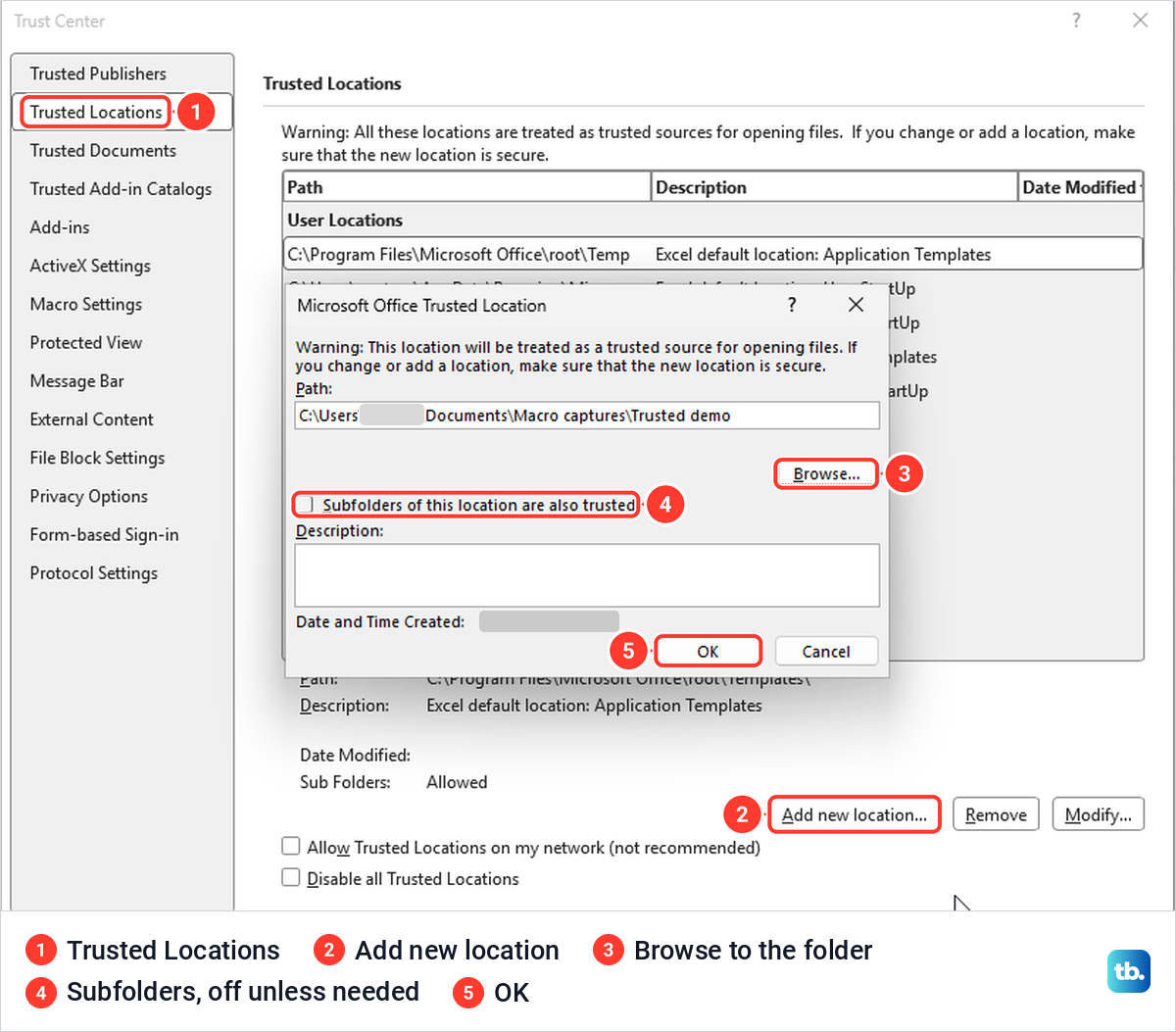This screenshot has height=1032, width=1176.
Task: Sort by the Date Modified column header
Action: 1081,187
